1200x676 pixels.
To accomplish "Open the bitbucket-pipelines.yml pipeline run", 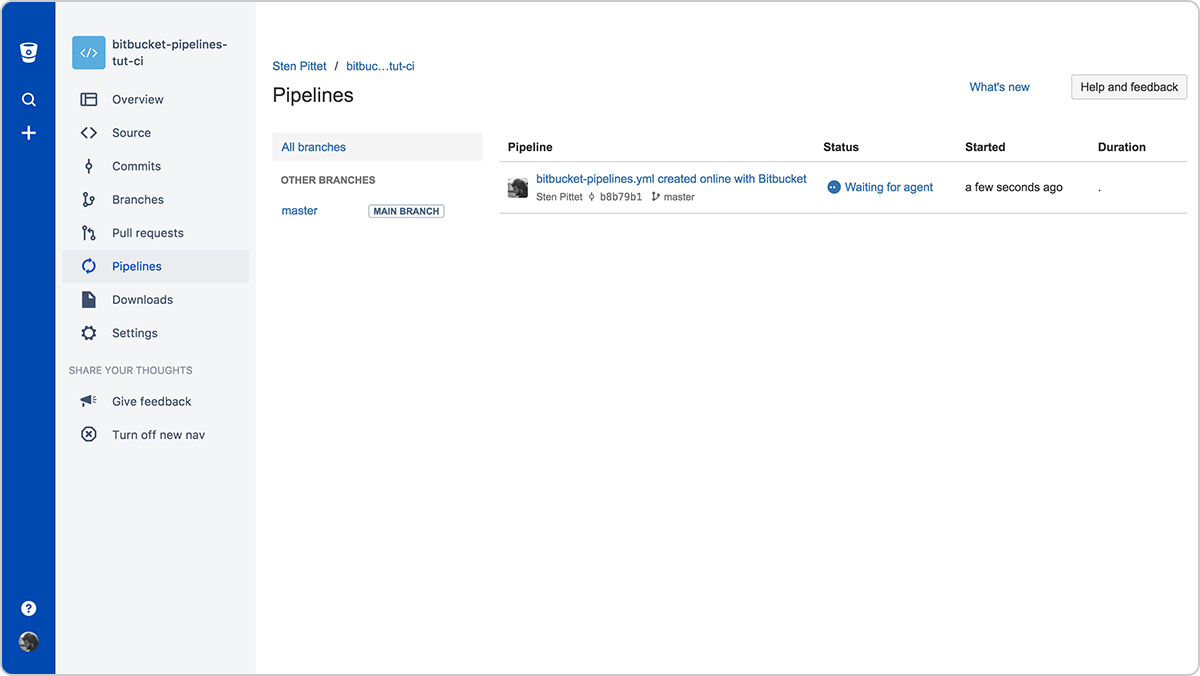I will (x=671, y=178).
